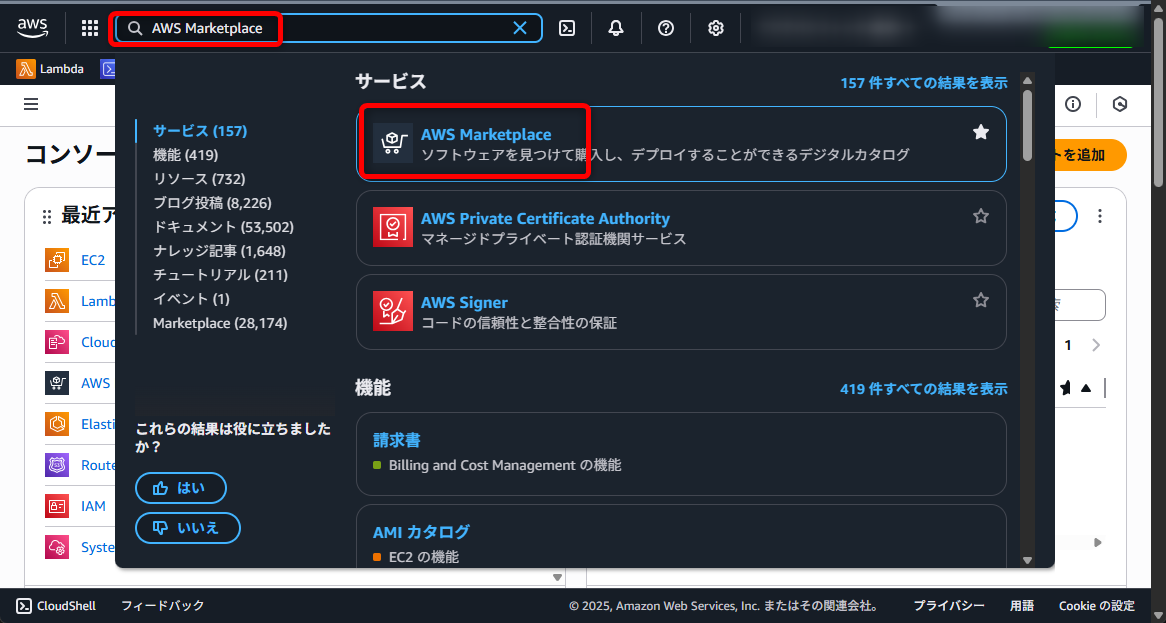Click the Systems Manager recent icon
Viewport: 1166px width, 623px height.
tap(57, 547)
